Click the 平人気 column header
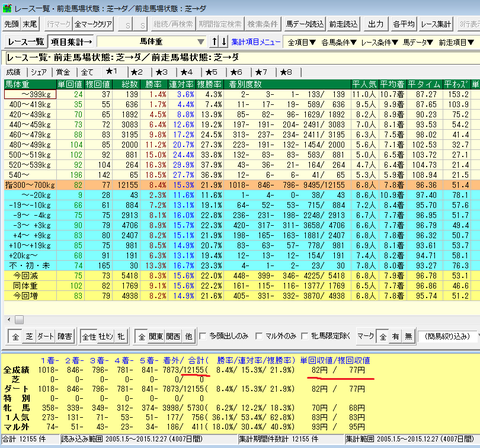 [x=365, y=84]
